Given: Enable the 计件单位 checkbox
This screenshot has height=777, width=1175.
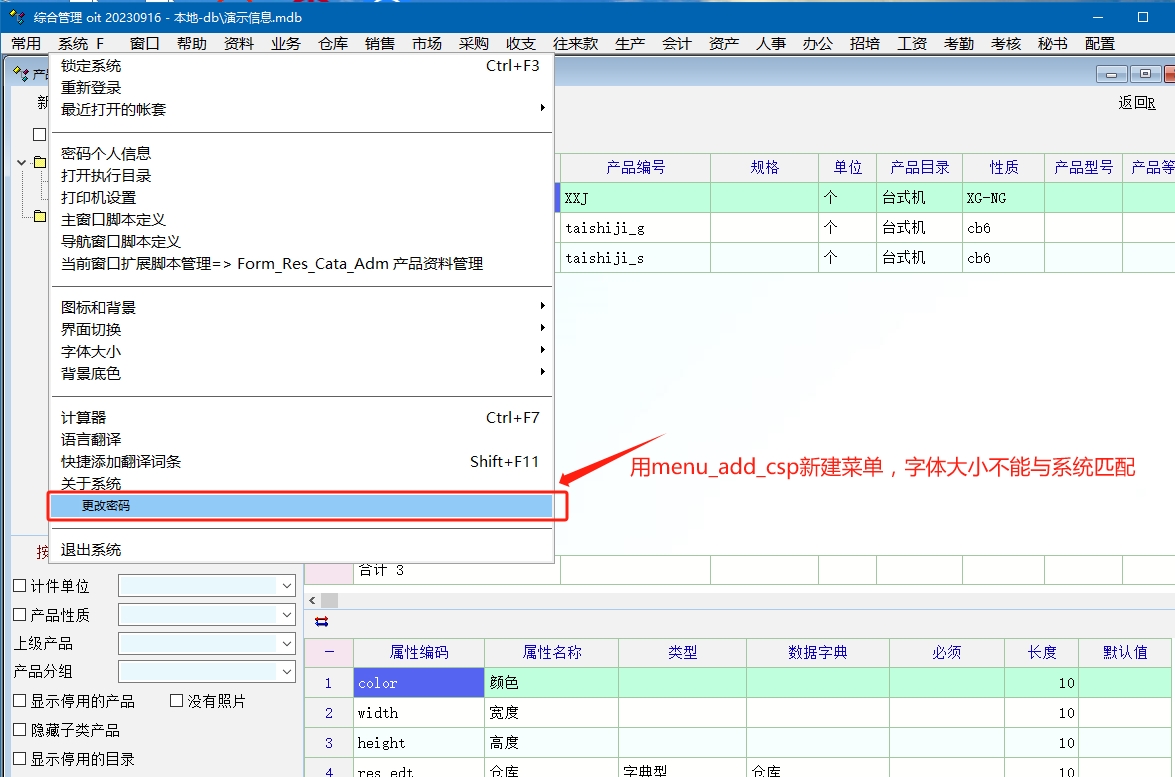Looking at the screenshot, I should [x=20, y=586].
